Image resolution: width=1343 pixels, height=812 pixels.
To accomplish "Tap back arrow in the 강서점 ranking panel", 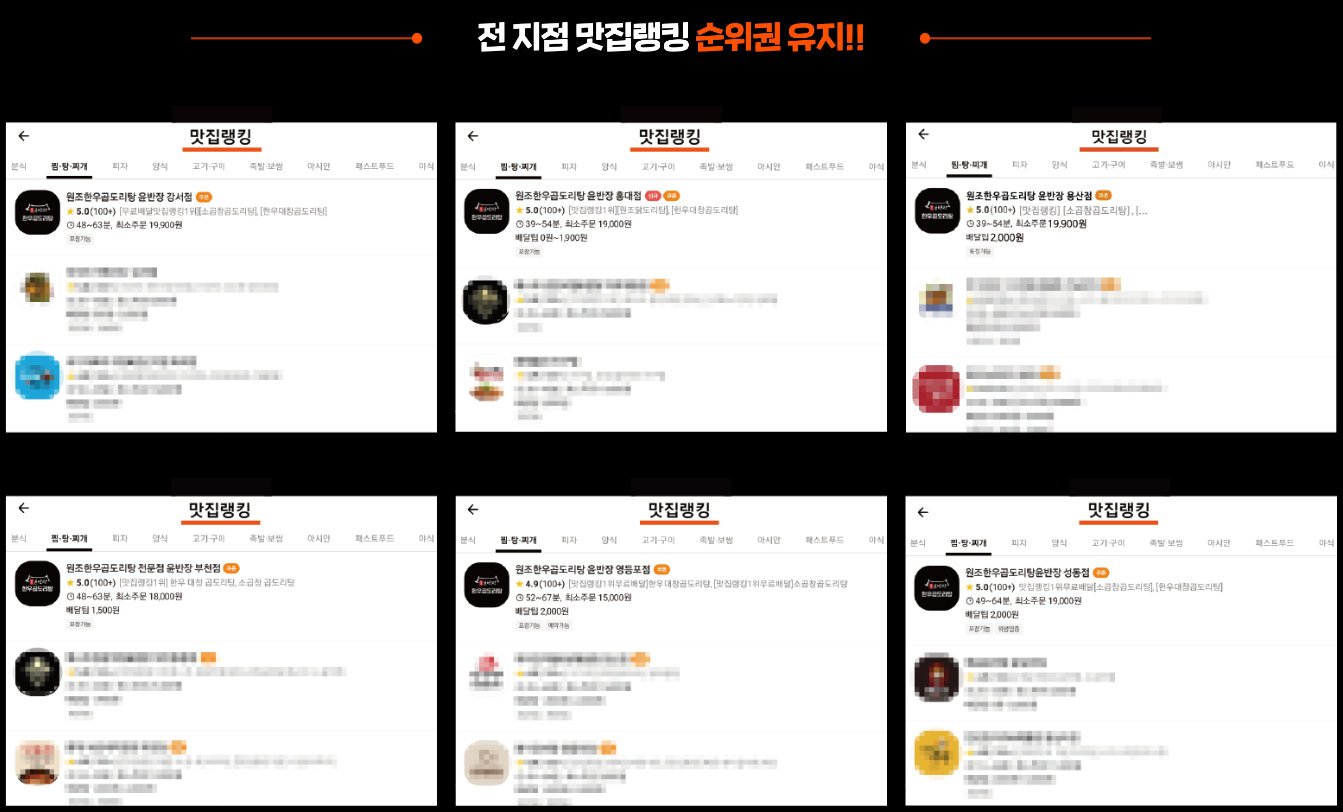I will tap(24, 136).
